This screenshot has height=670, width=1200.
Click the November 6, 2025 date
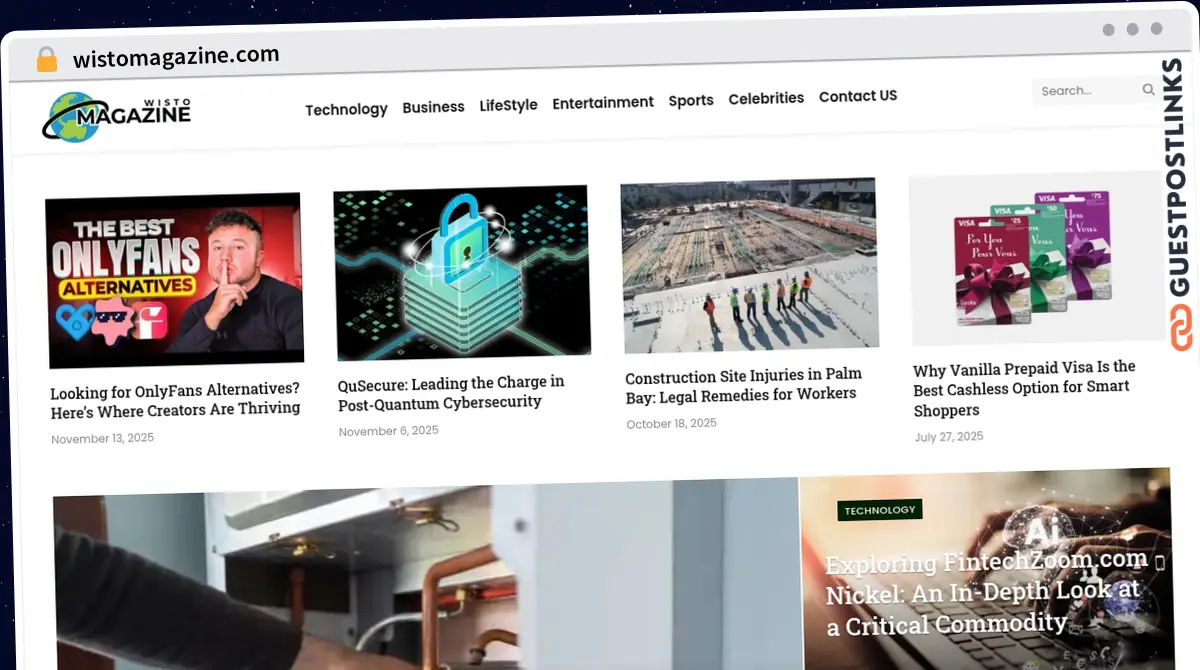pyautogui.click(x=388, y=431)
